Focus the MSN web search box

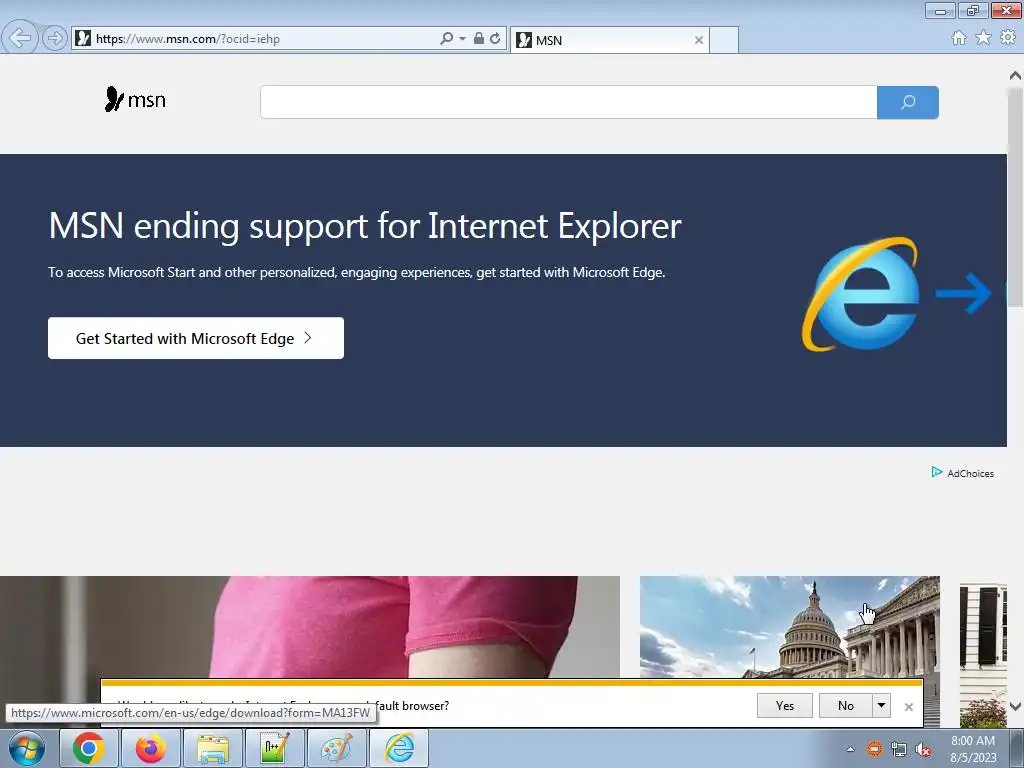[x=568, y=103]
